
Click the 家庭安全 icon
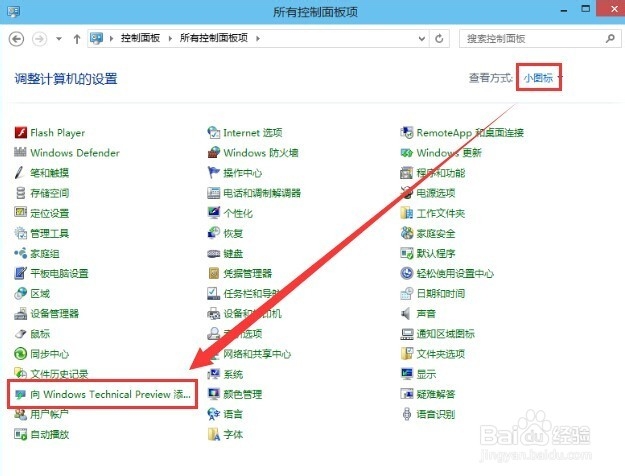[x=407, y=233]
